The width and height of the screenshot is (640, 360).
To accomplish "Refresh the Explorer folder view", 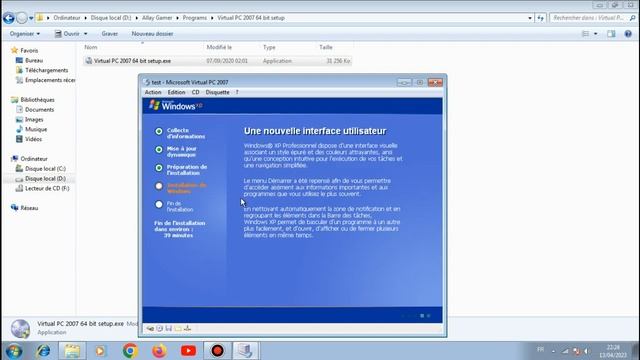I will pos(540,18).
